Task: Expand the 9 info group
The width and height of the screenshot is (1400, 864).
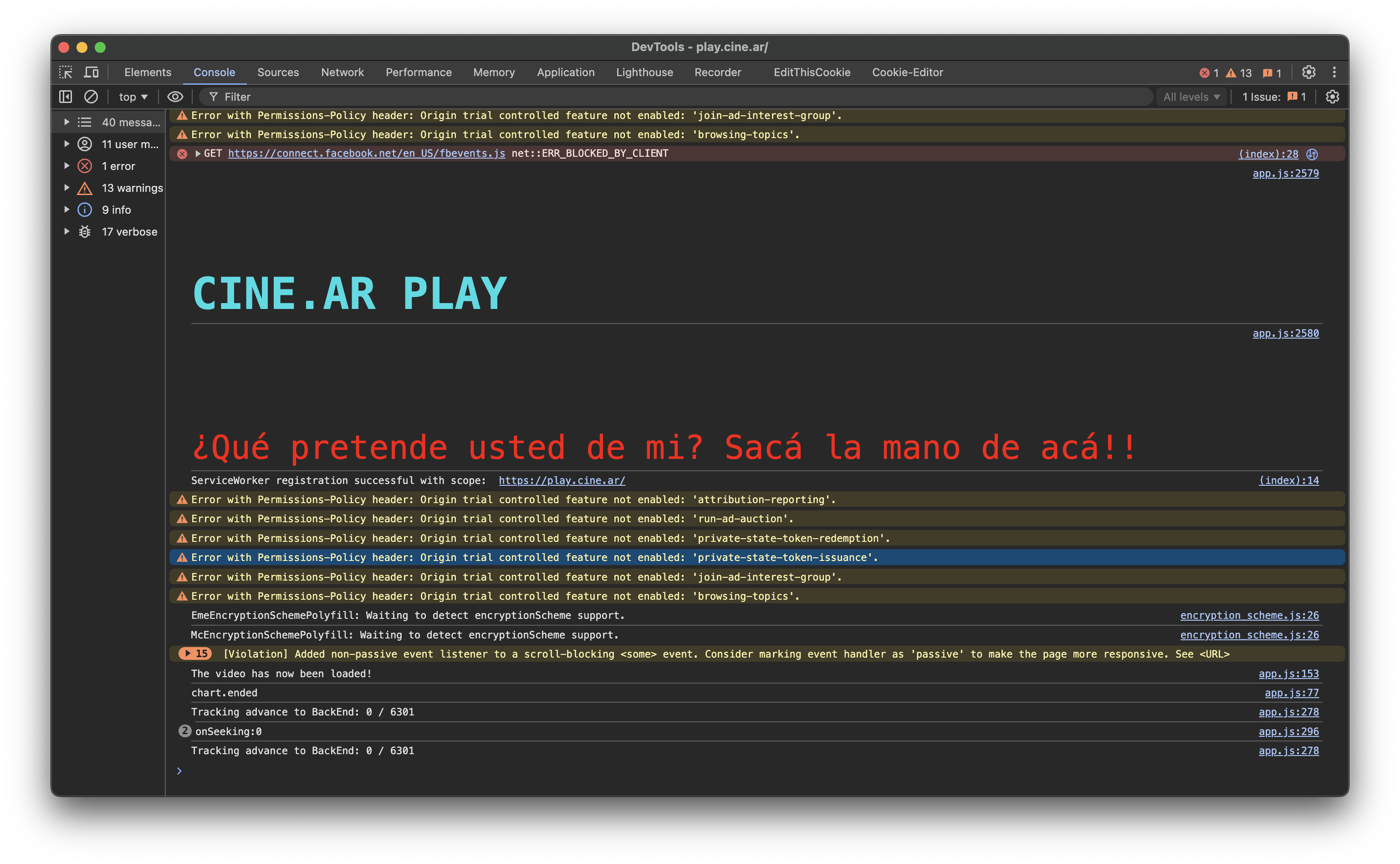Action: tap(67, 210)
